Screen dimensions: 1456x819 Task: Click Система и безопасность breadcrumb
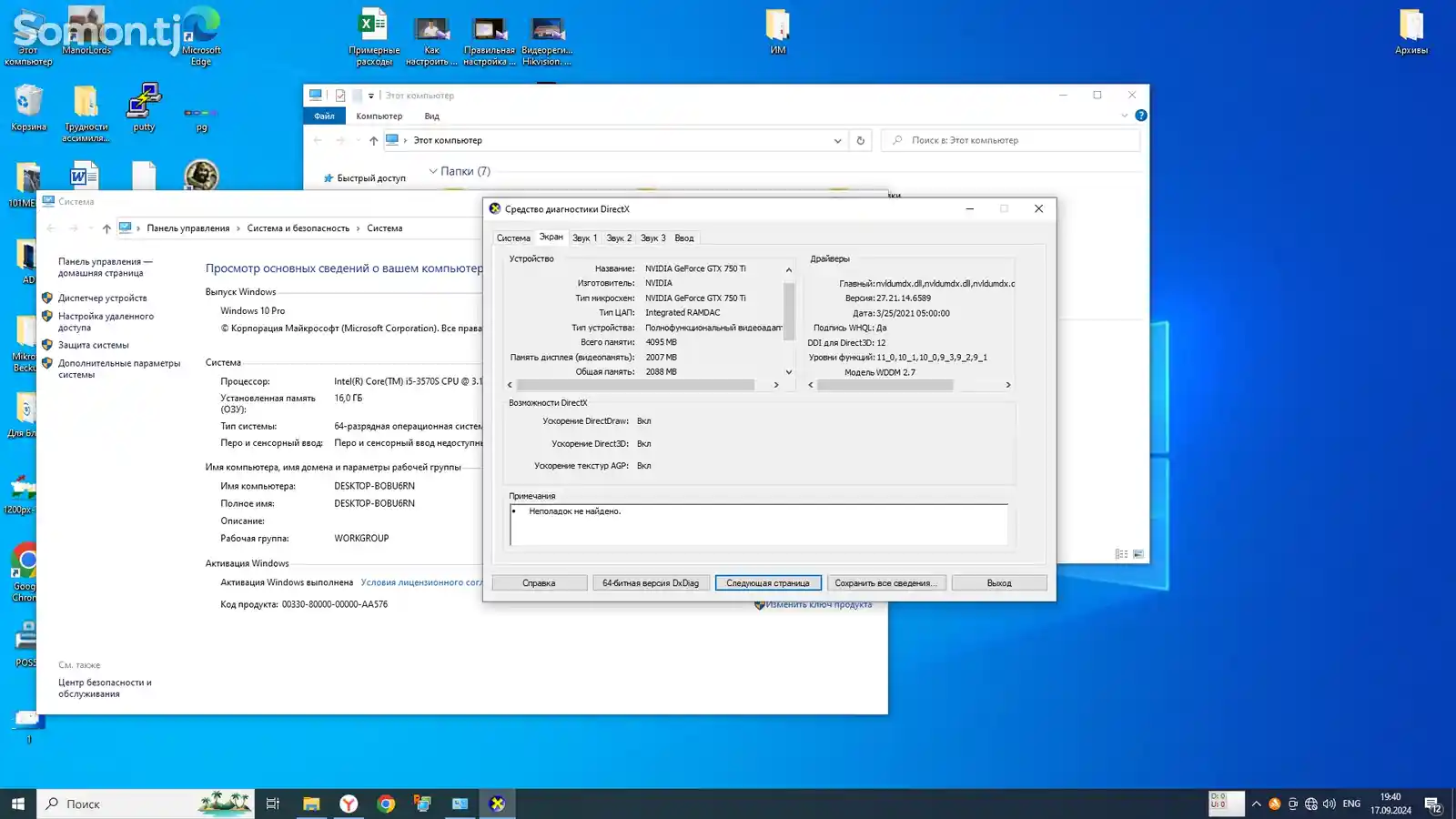298,228
